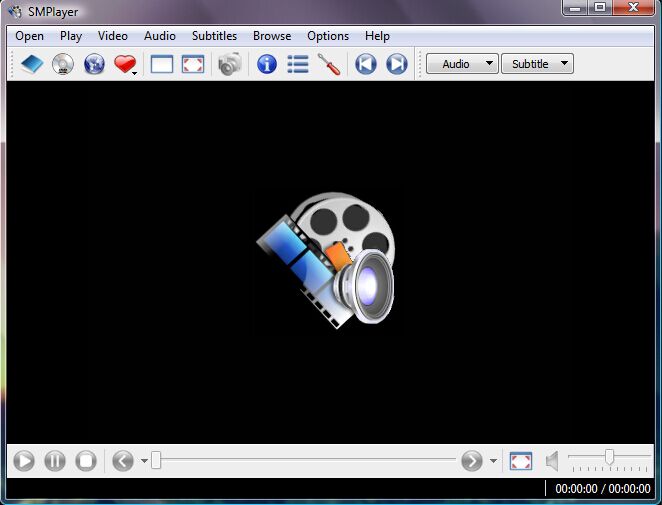Screen dimensions: 662x505
Task: Mute audio with the speaker icon
Action: [553, 461]
